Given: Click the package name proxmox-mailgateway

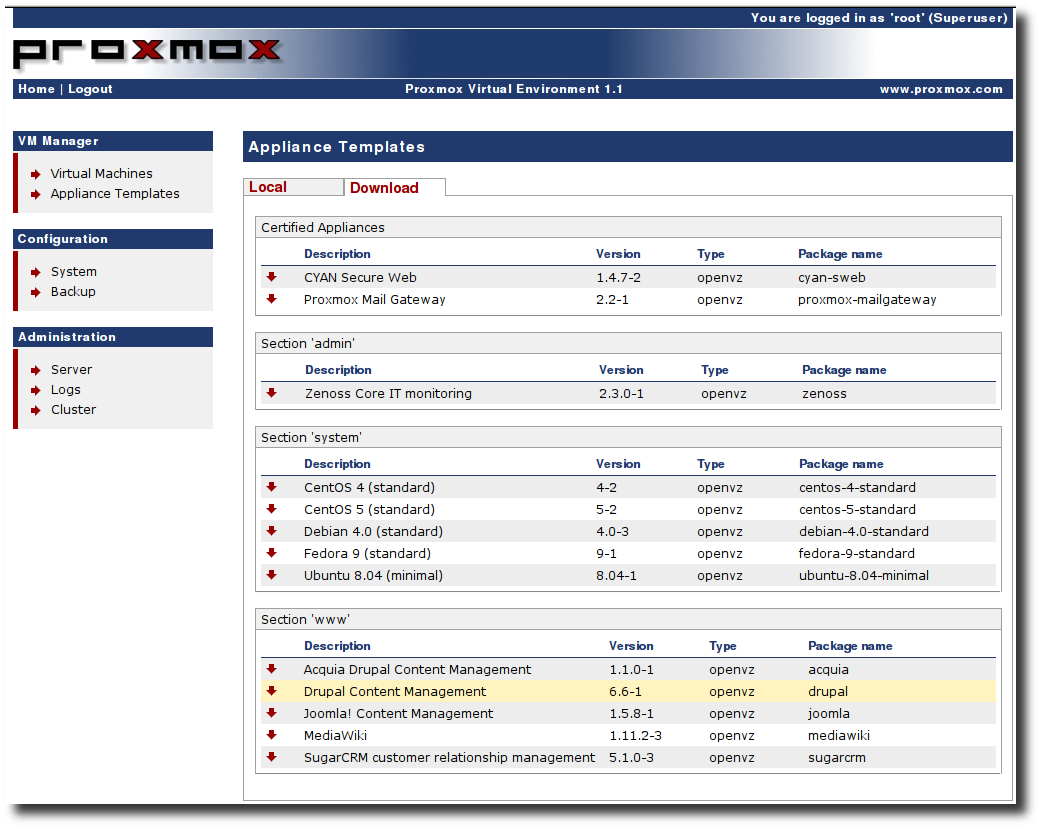Looking at the screenshot, I should (x=867, y=299).
